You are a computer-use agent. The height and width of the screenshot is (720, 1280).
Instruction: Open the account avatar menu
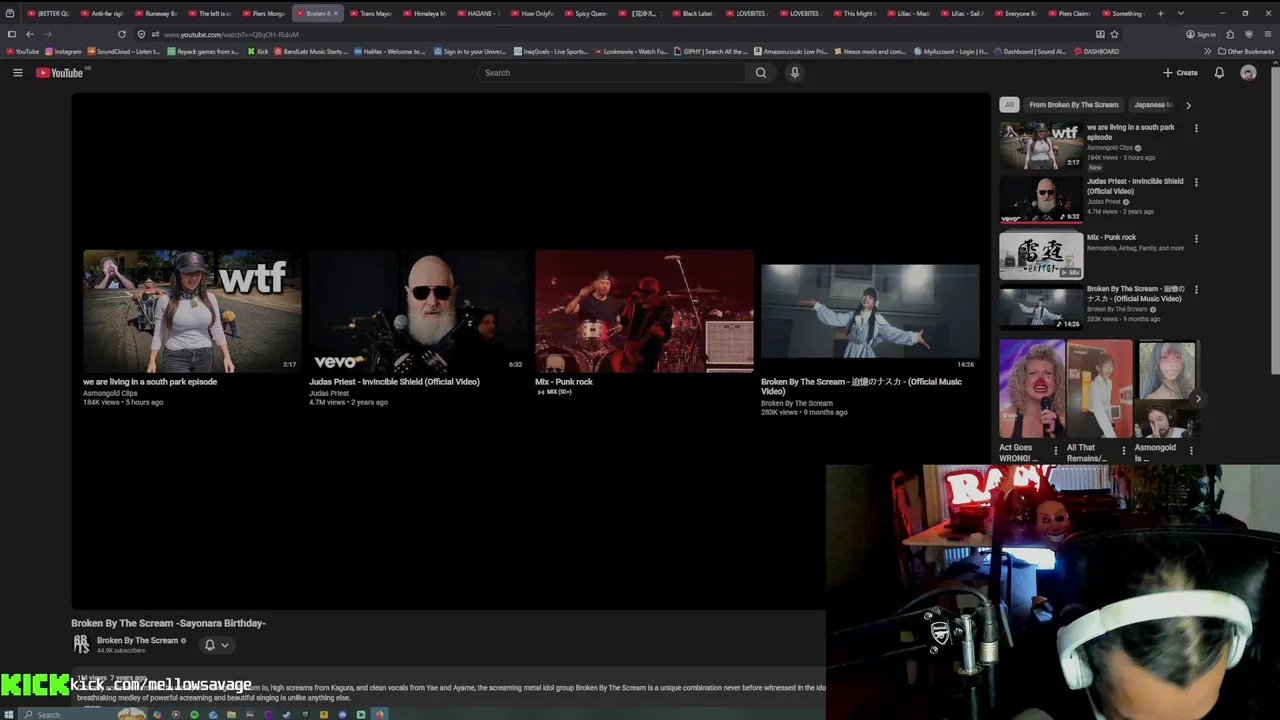pos(1248,73)
